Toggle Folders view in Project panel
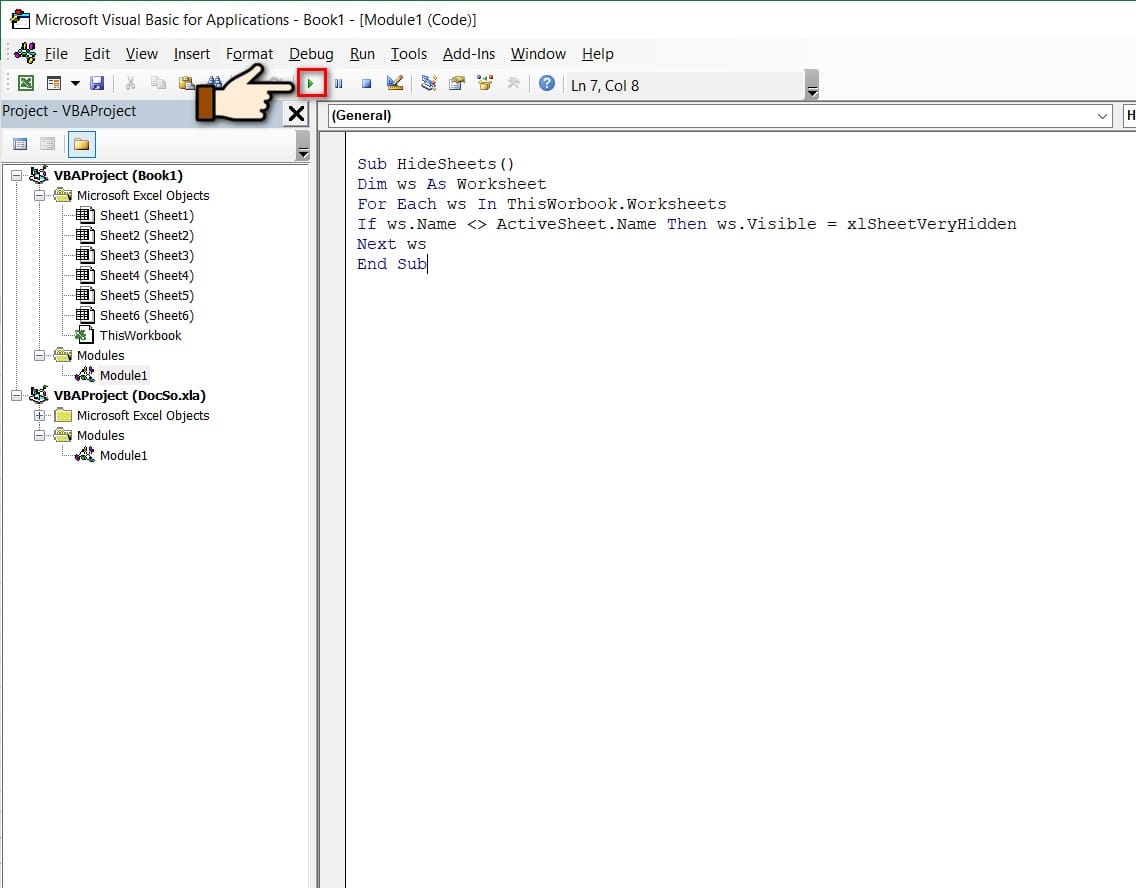Screen dimensions: 1136x888 pyautogui.click(x=81, y=145)
